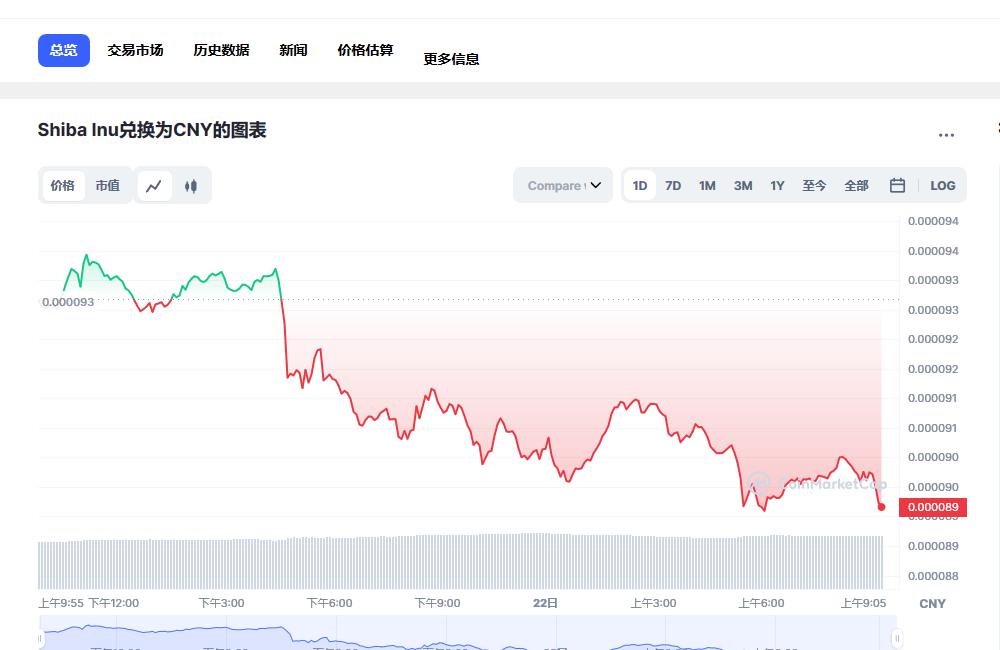Select the 1M time range
Viewport: 1000px width, 650px height.
pos(707,186)
